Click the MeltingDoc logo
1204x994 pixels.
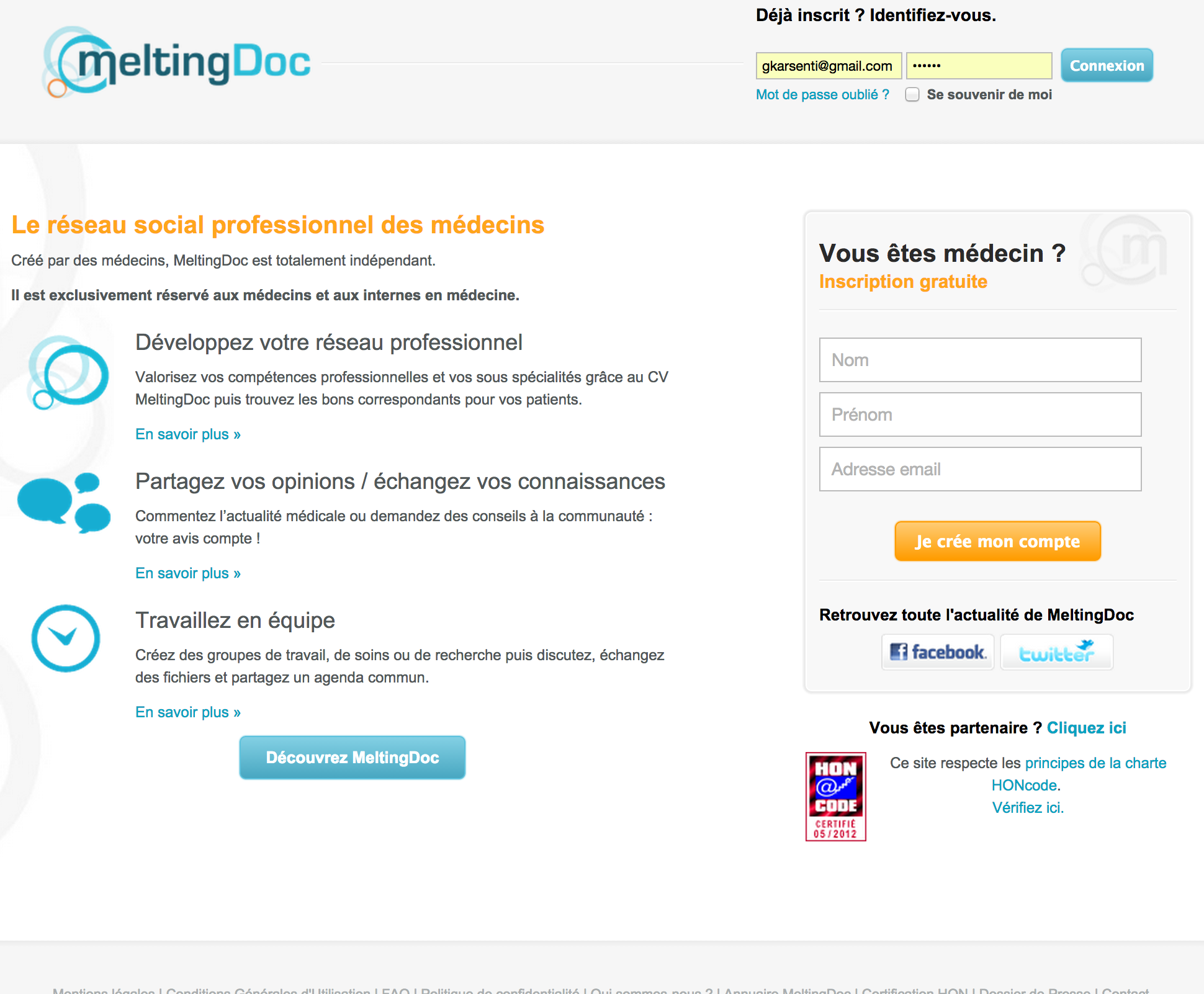(177, 62)
